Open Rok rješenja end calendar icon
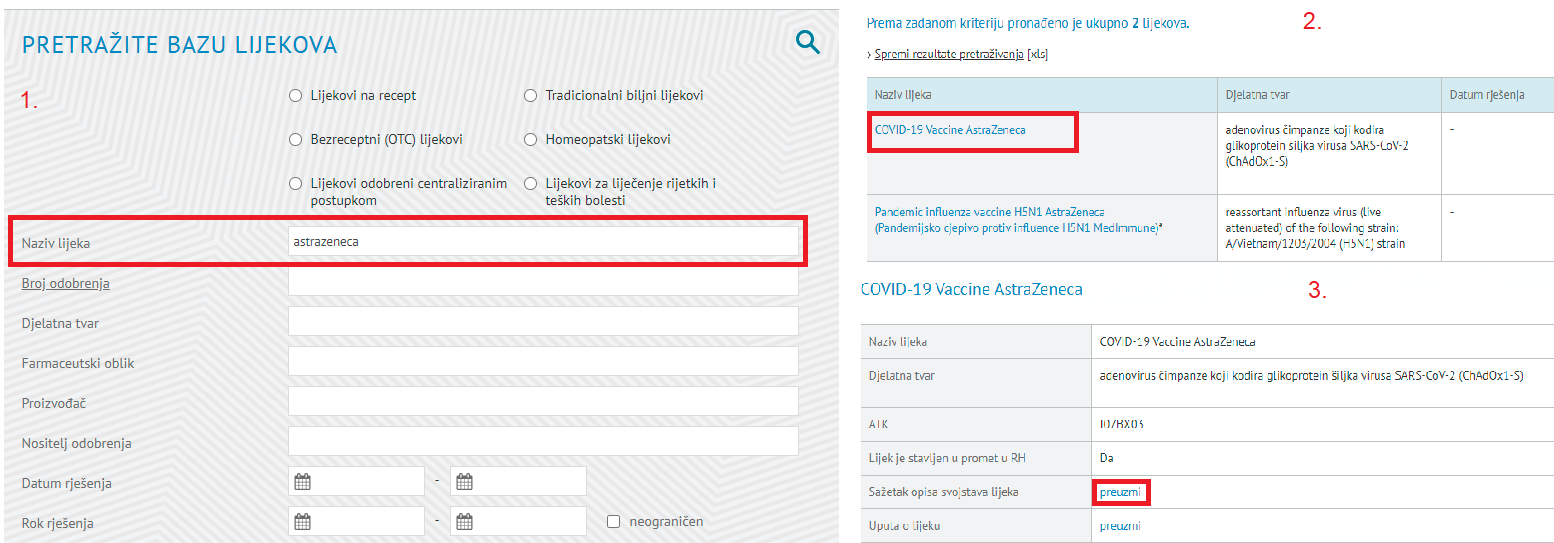Viewport: 1554px width, 543px height. click(465, 521)
